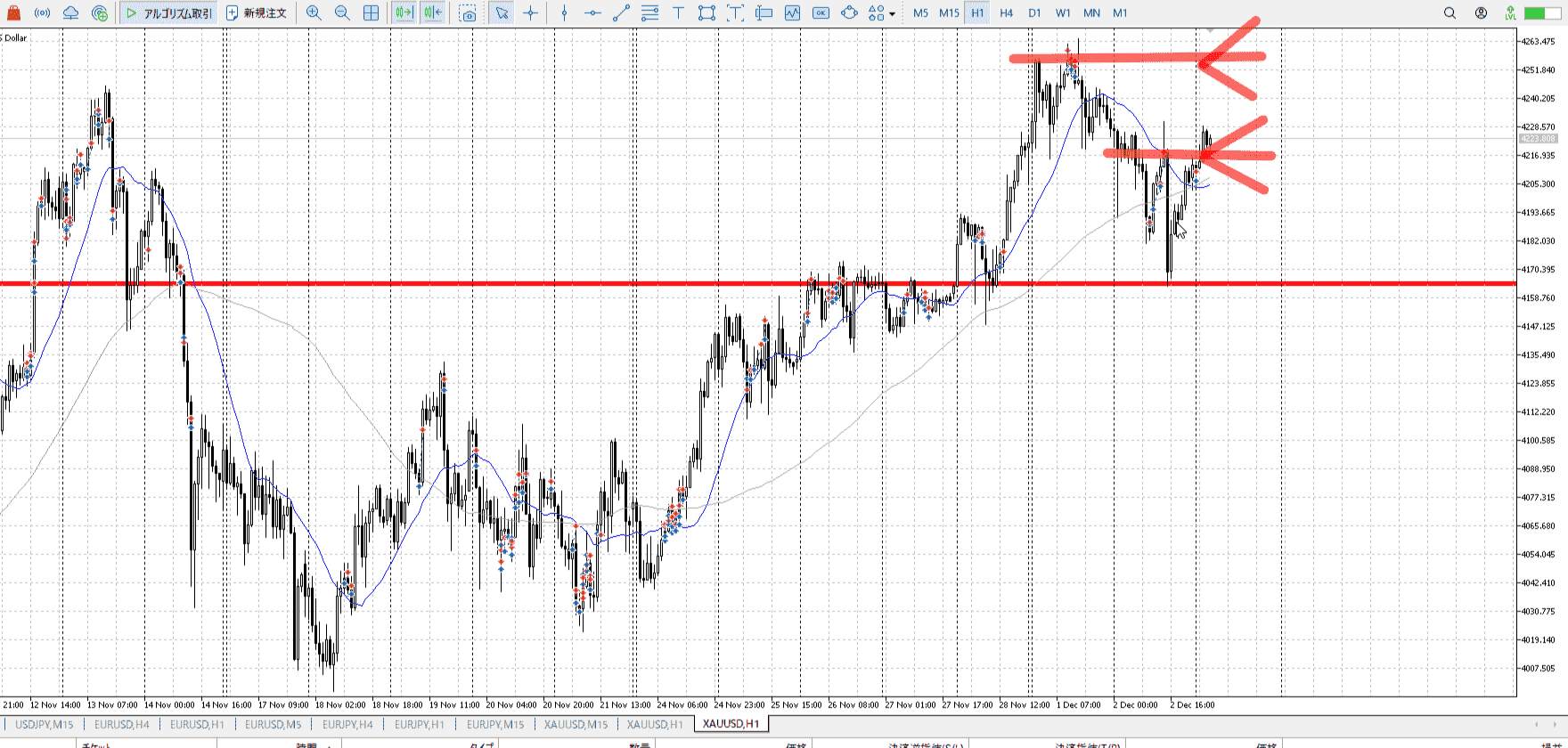This screenshot has width=1568, height=748.
Task: Take a chart screenshot with camera icon
Action: tap(468, 13)
